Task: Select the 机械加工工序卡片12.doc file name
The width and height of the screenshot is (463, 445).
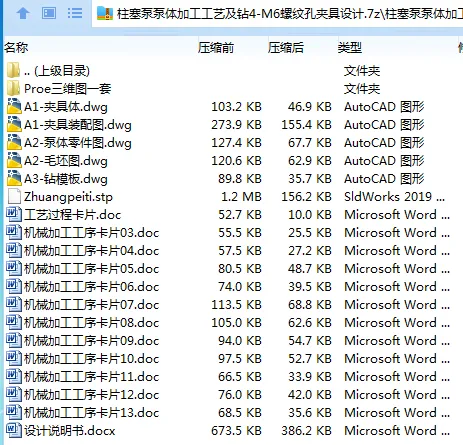Action: click(91, 395)
